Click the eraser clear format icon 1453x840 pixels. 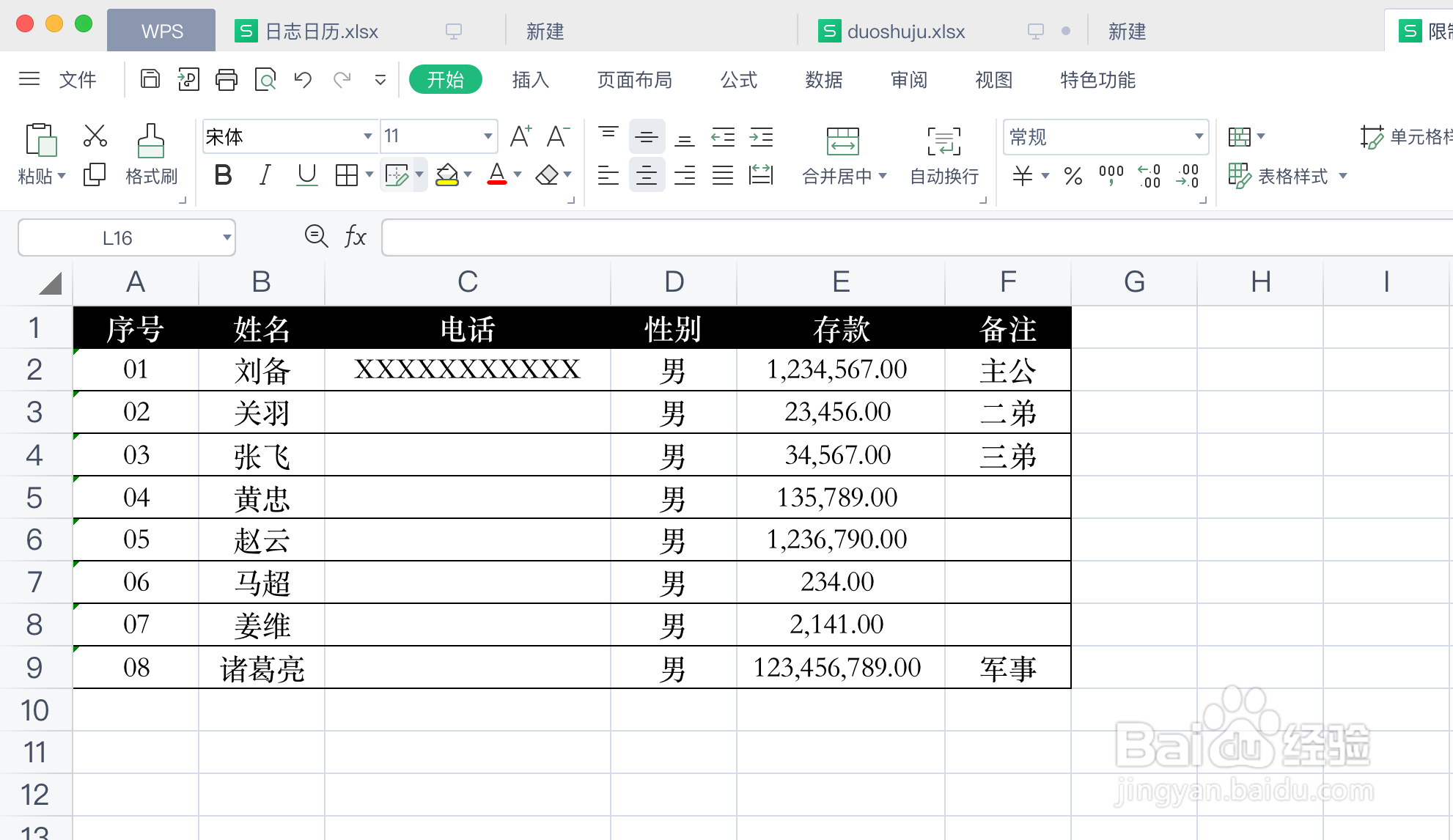(547, 175)
